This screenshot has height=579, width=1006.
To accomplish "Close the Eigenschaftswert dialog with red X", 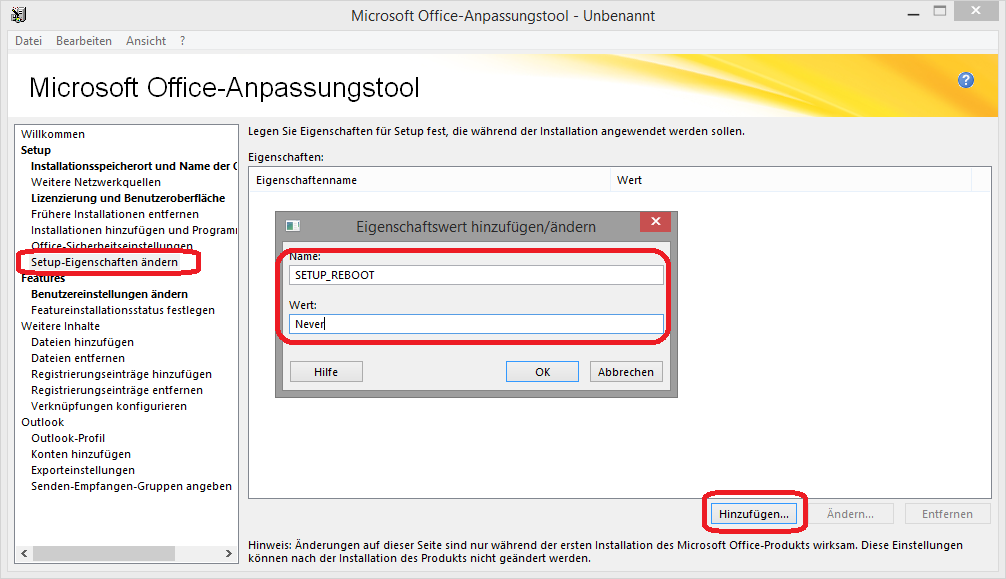I will click(655, 221).
